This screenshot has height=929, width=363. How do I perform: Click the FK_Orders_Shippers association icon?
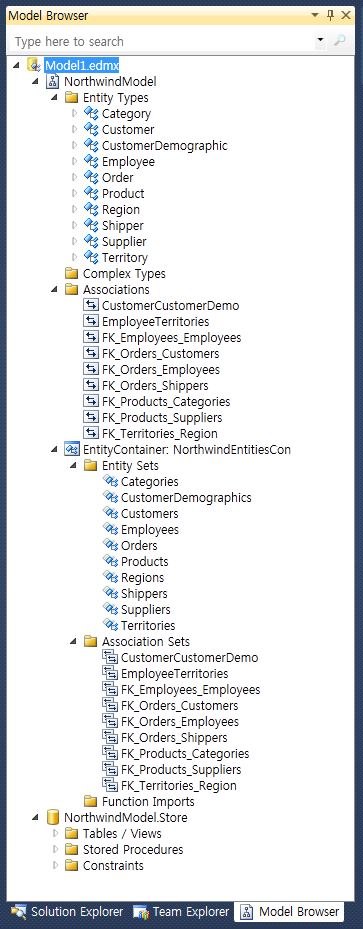[91, 385]
